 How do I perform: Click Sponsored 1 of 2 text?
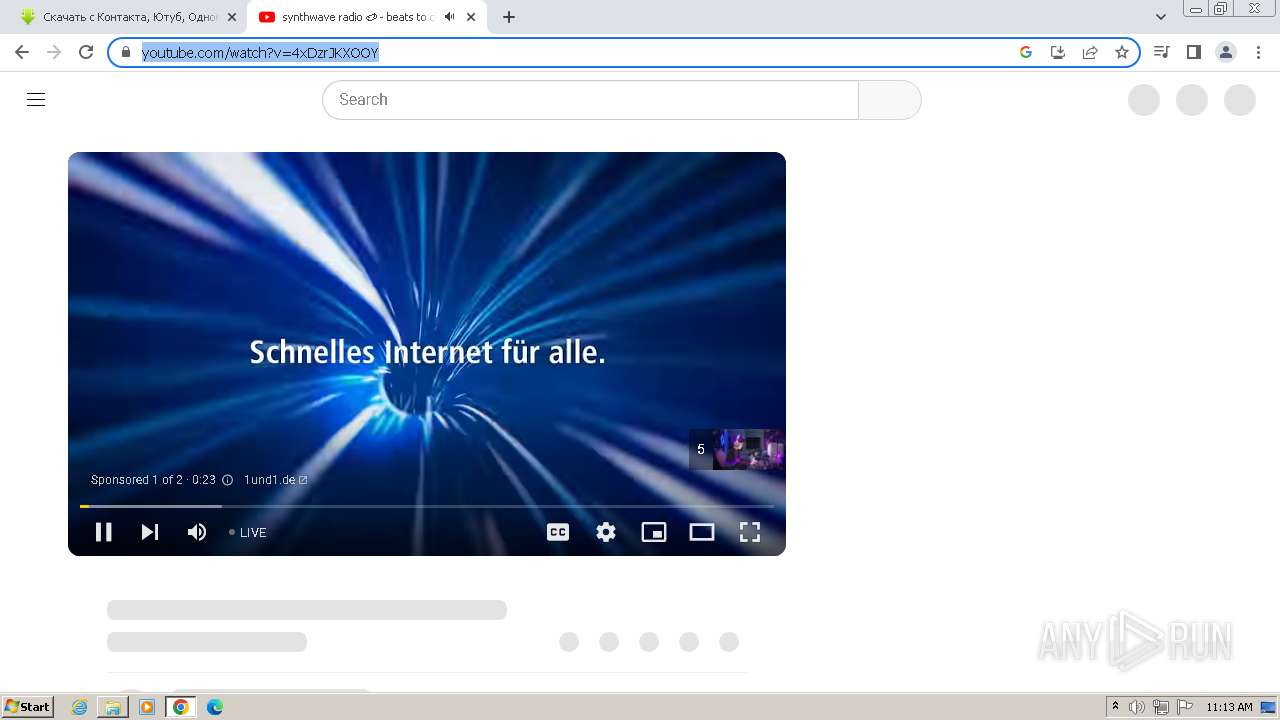(137, 480)
